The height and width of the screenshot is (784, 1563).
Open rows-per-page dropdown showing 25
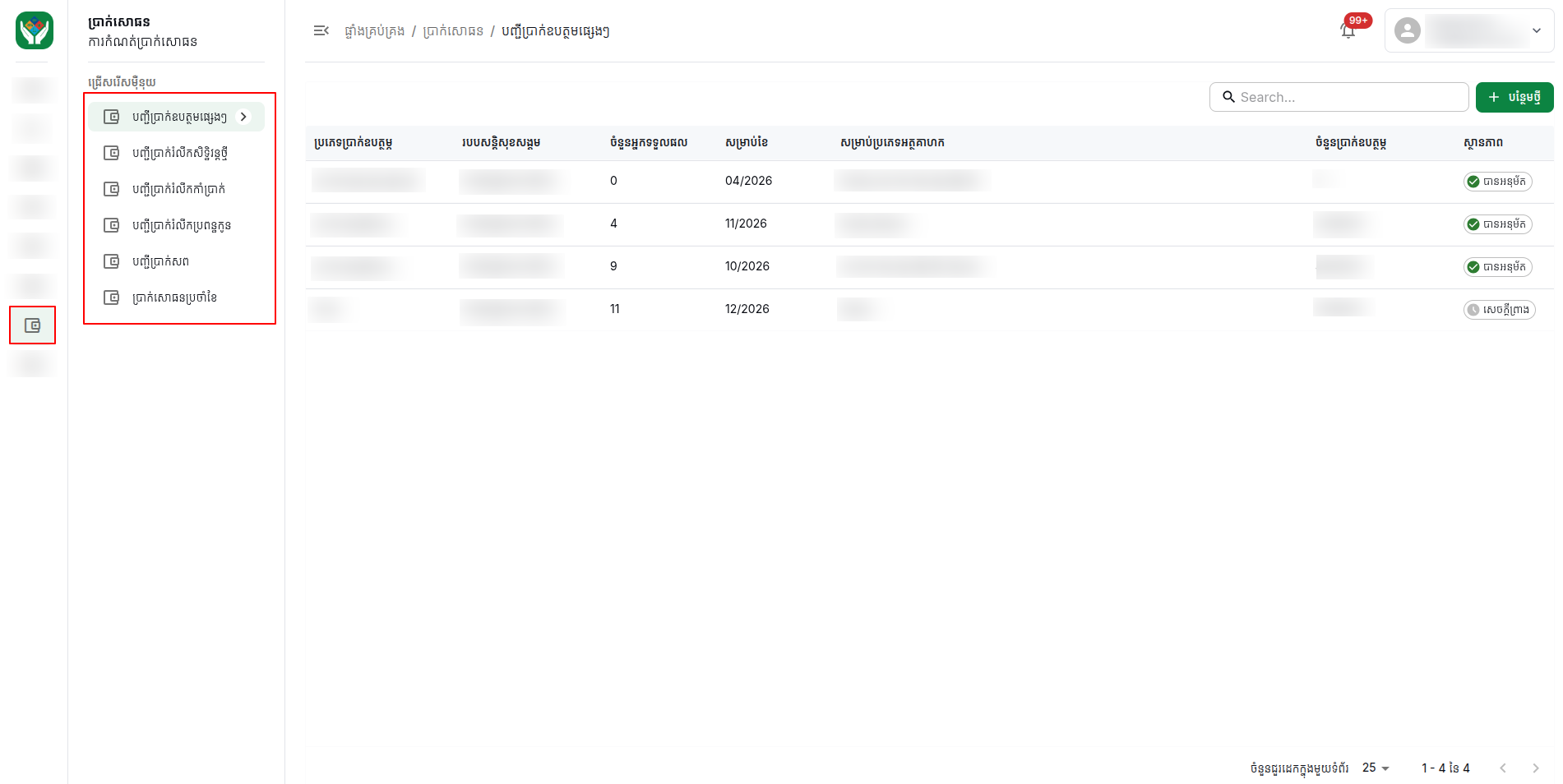(1376, 768)
